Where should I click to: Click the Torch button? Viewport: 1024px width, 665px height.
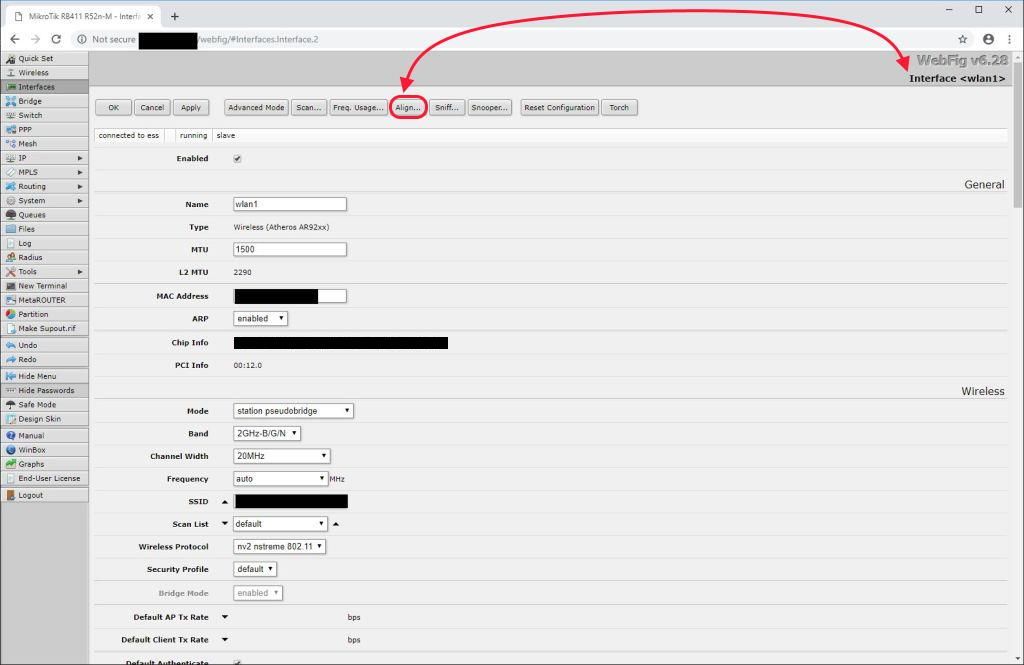(x=619, y=108)
